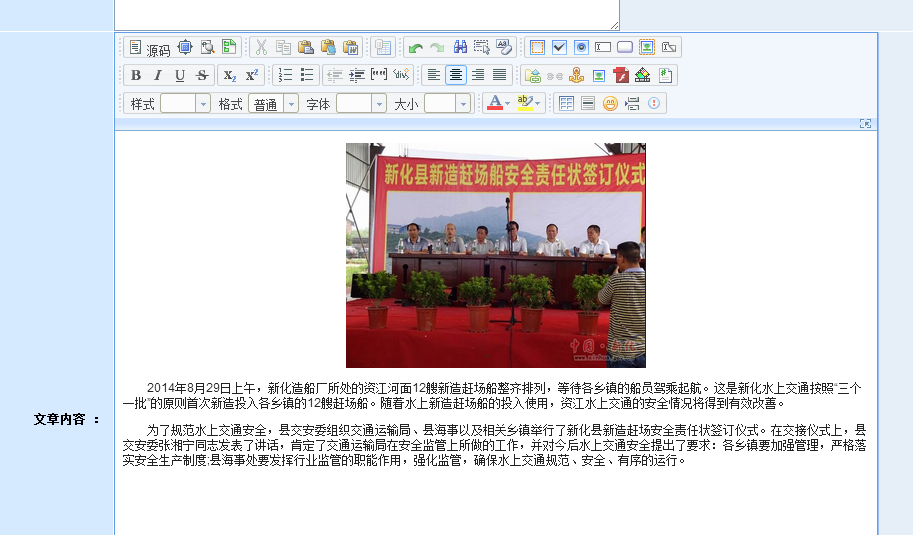The height and width of the screenshot is (535, 913).
Task: Insert a numbered list
Action: pyautogui.click(x=285, y=75)
